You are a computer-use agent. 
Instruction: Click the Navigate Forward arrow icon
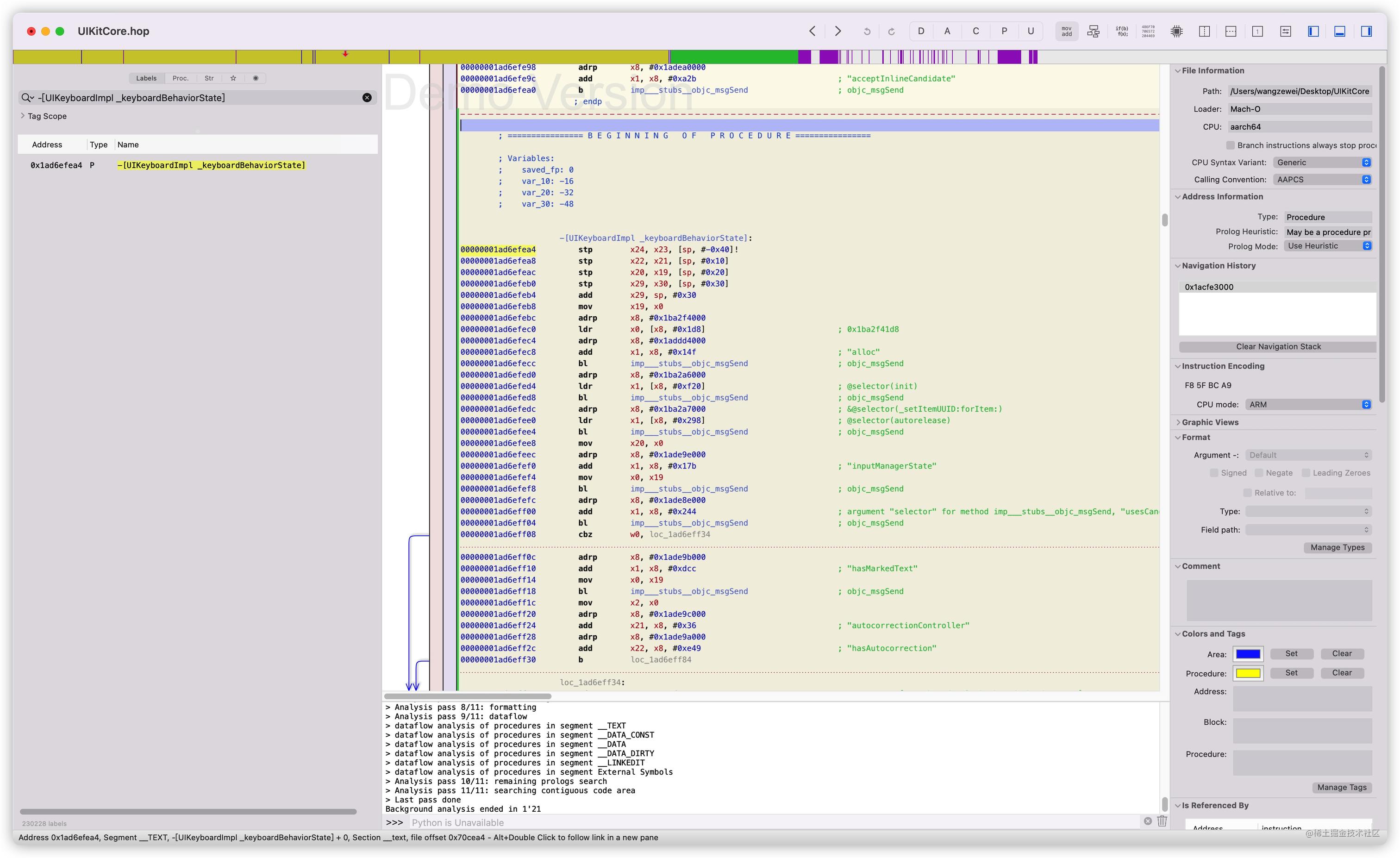tap(839, 31)
